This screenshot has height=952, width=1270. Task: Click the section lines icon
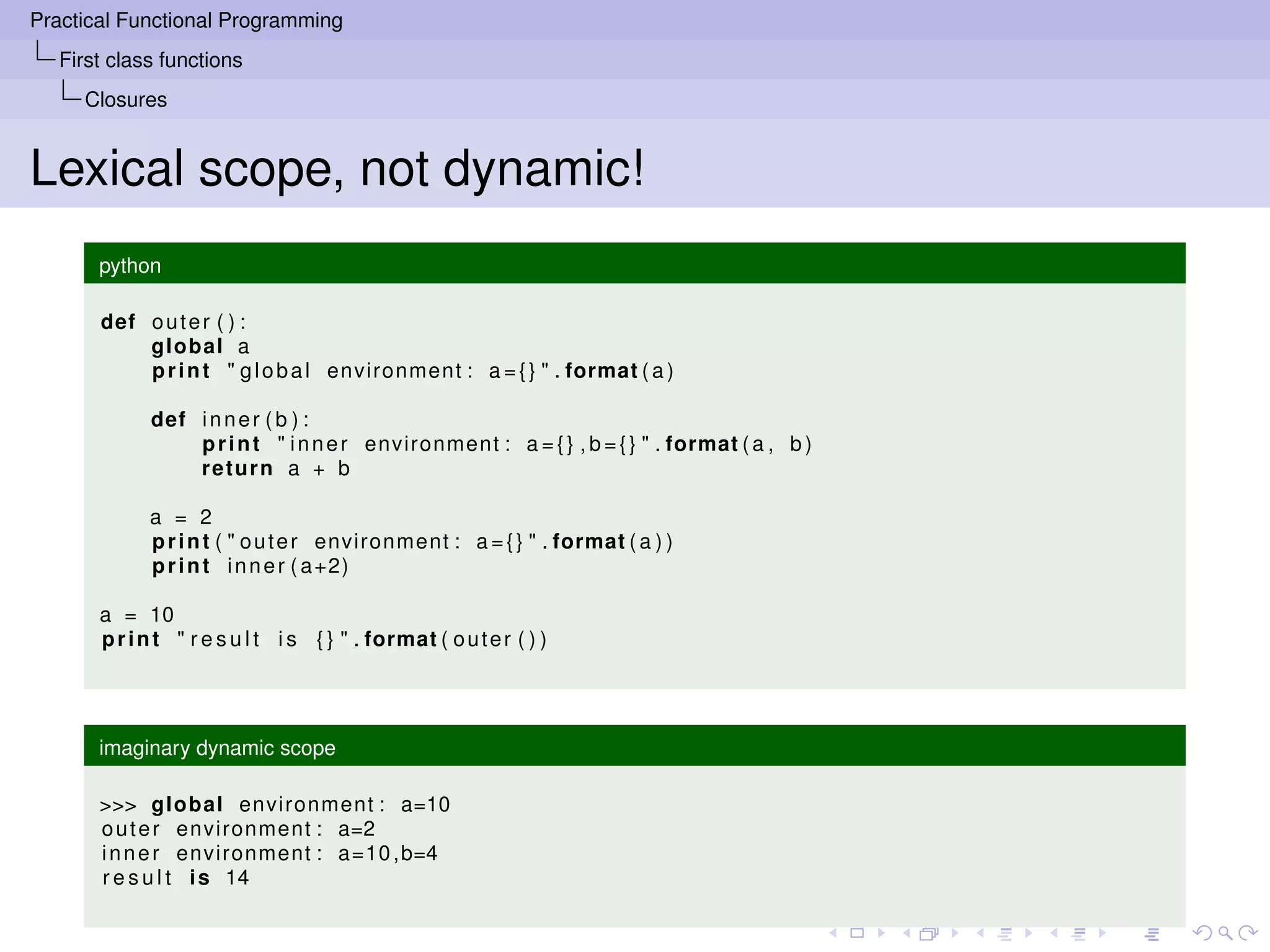click(1079, 933)
